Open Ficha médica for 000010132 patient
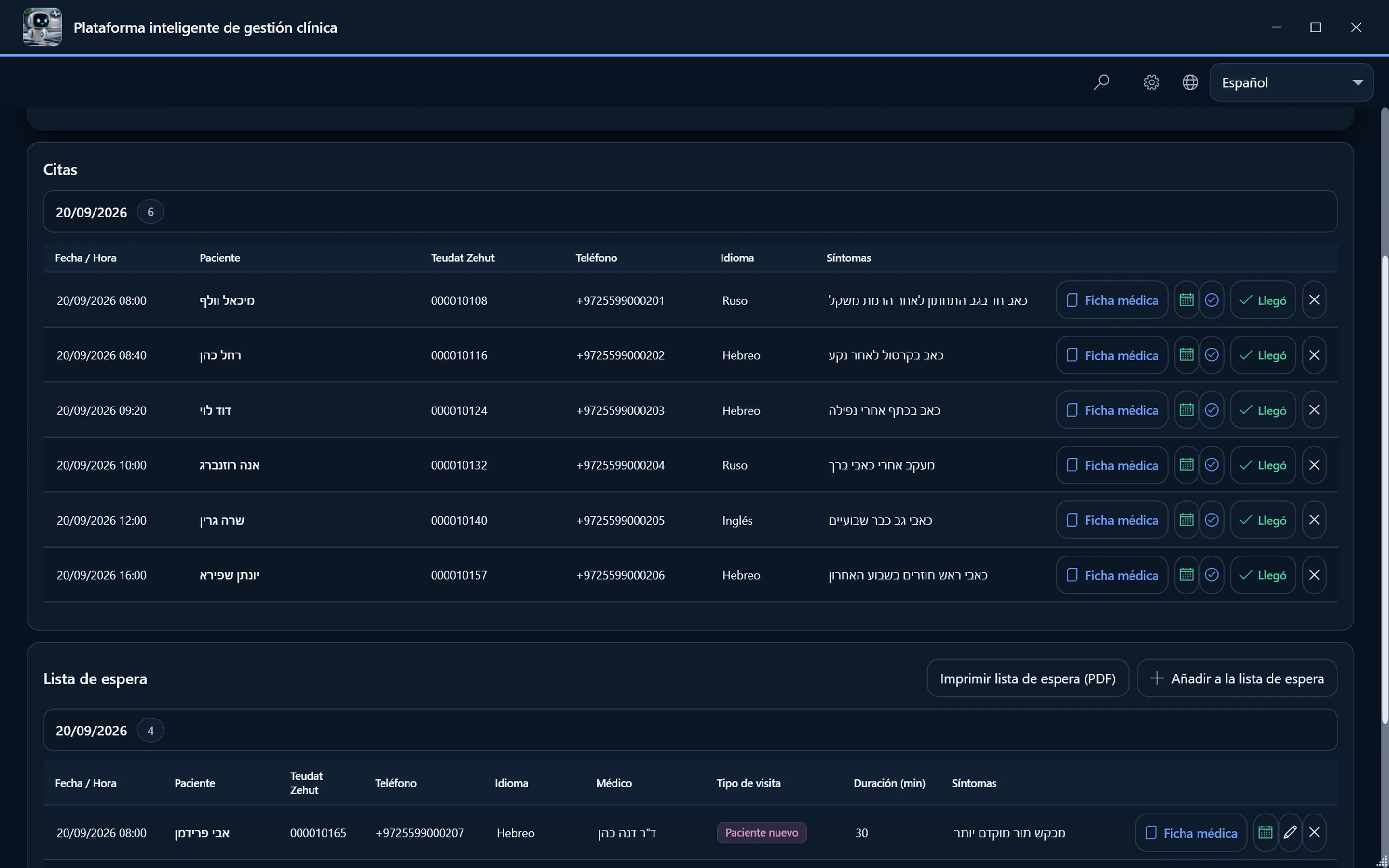The height and width of the screenshot is (868, 1389). [x=1112, y=465]
